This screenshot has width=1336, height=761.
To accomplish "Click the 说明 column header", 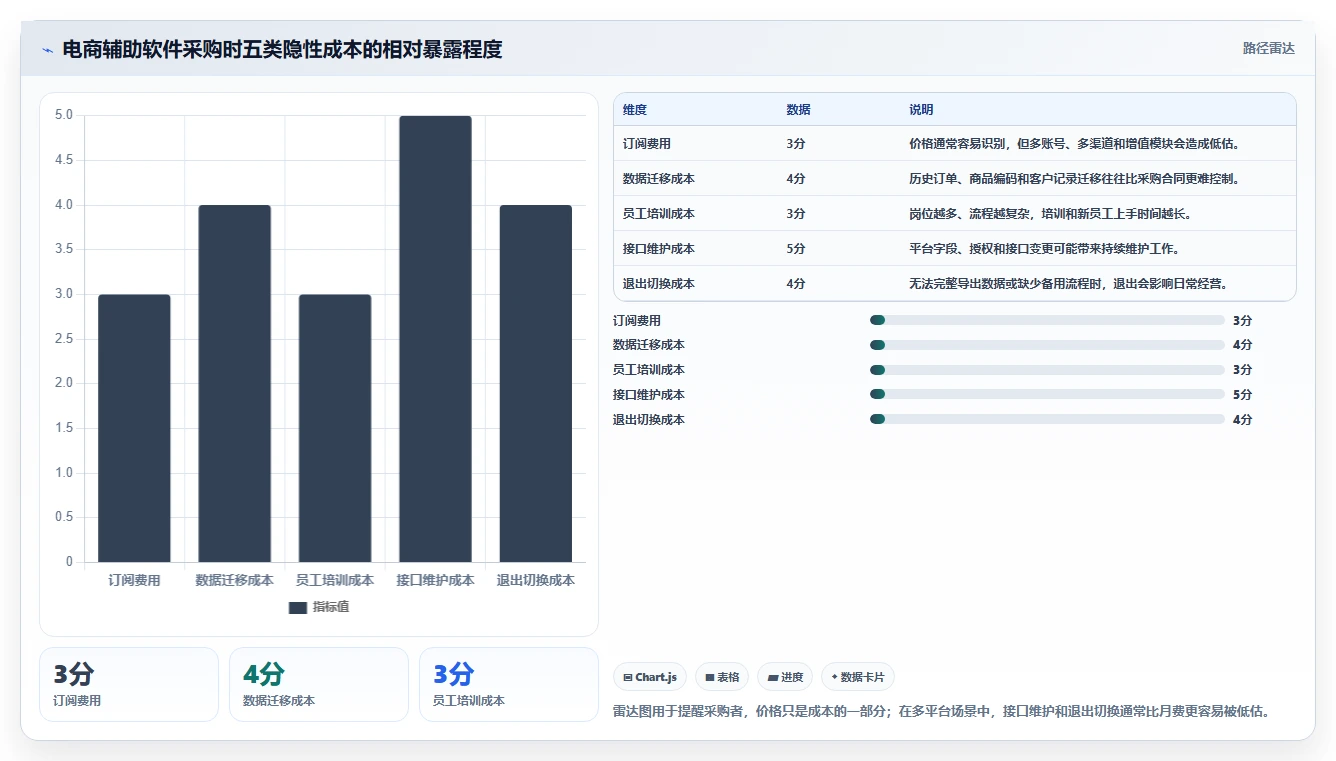I will pos(921,110).
